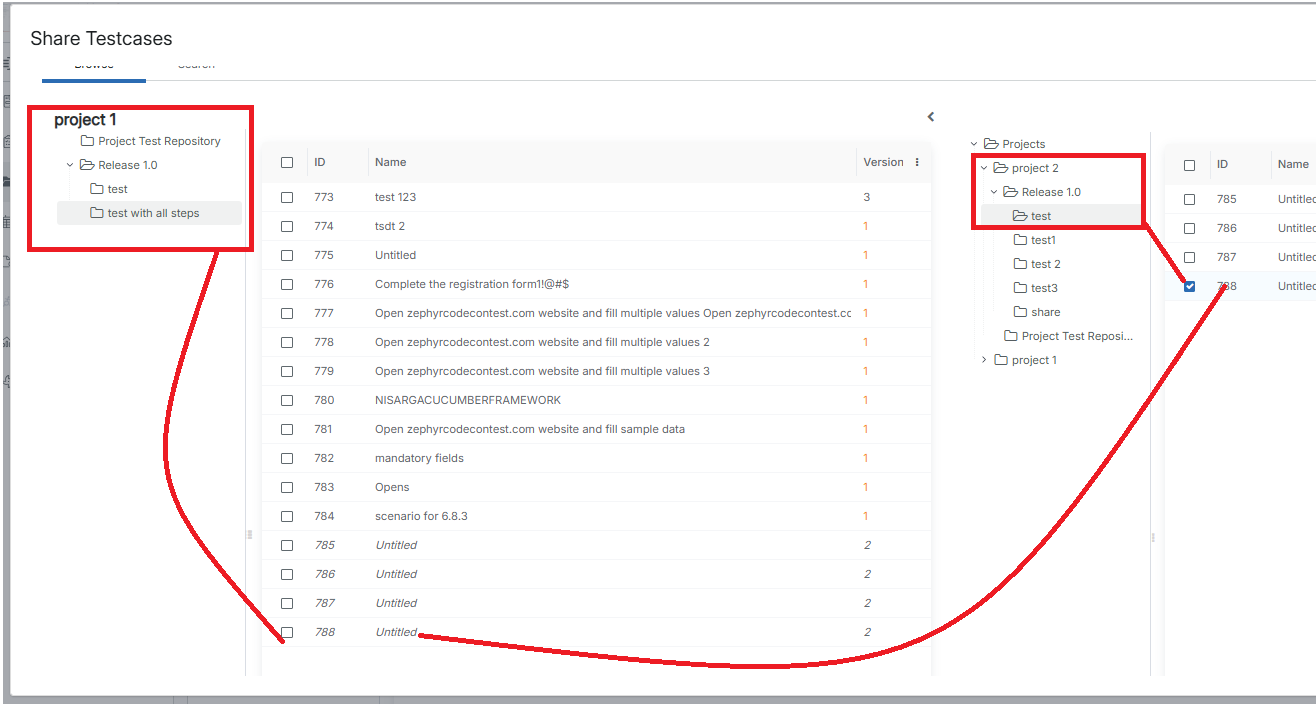Expand the collapsed project 1 tree node

[x=984, y=360]
